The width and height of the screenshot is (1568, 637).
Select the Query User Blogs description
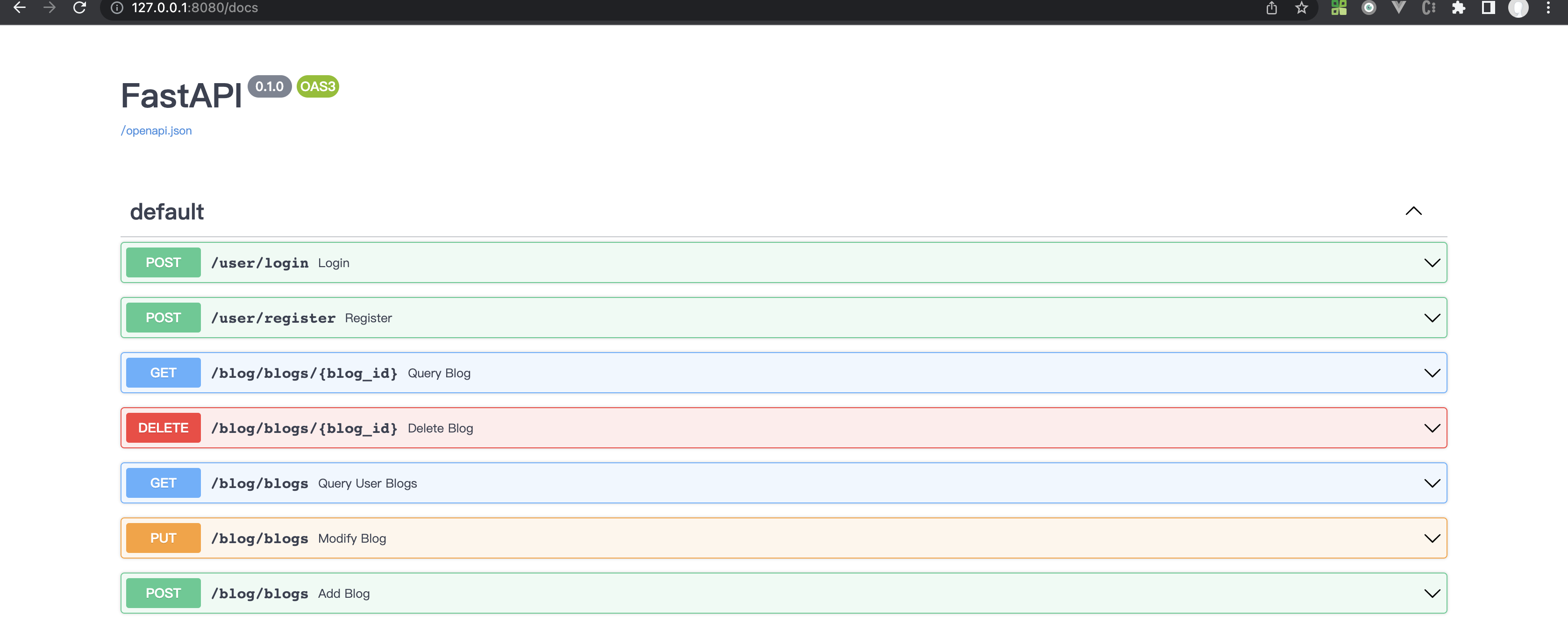point(368,484)
